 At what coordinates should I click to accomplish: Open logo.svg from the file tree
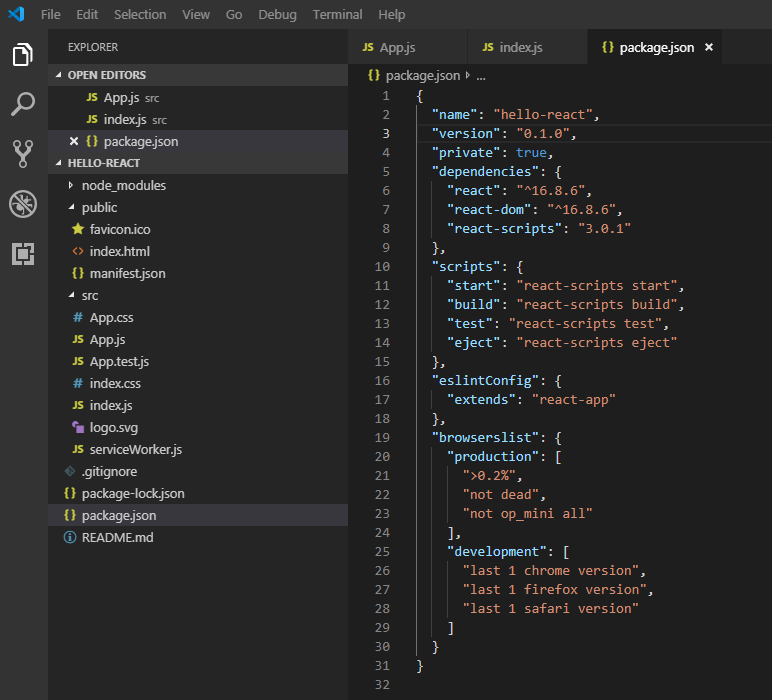[198, 427]
